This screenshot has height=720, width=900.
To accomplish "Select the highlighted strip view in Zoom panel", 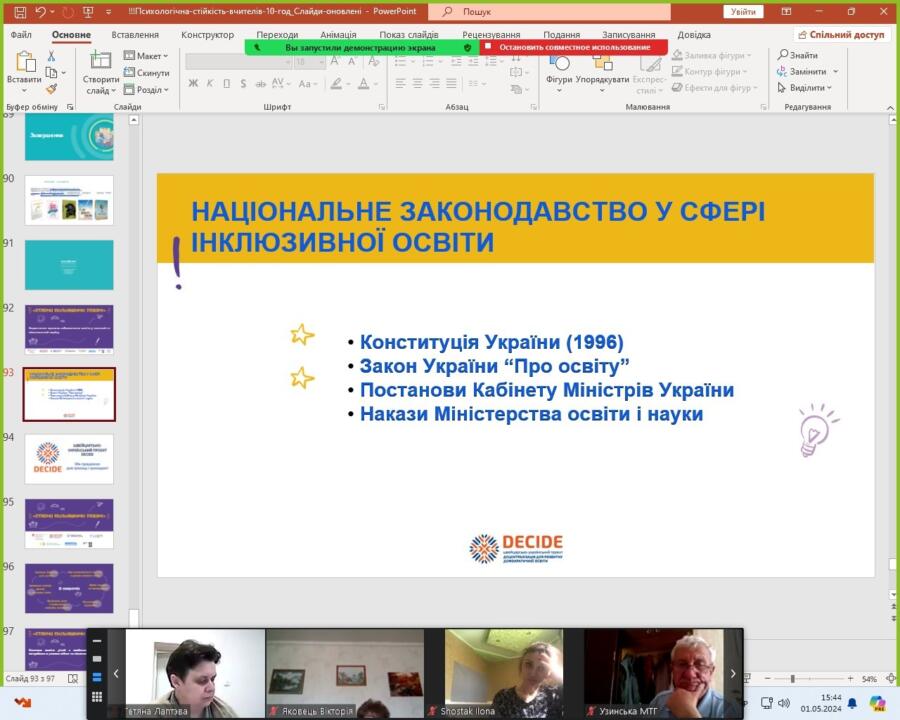I will pos(97,678).
